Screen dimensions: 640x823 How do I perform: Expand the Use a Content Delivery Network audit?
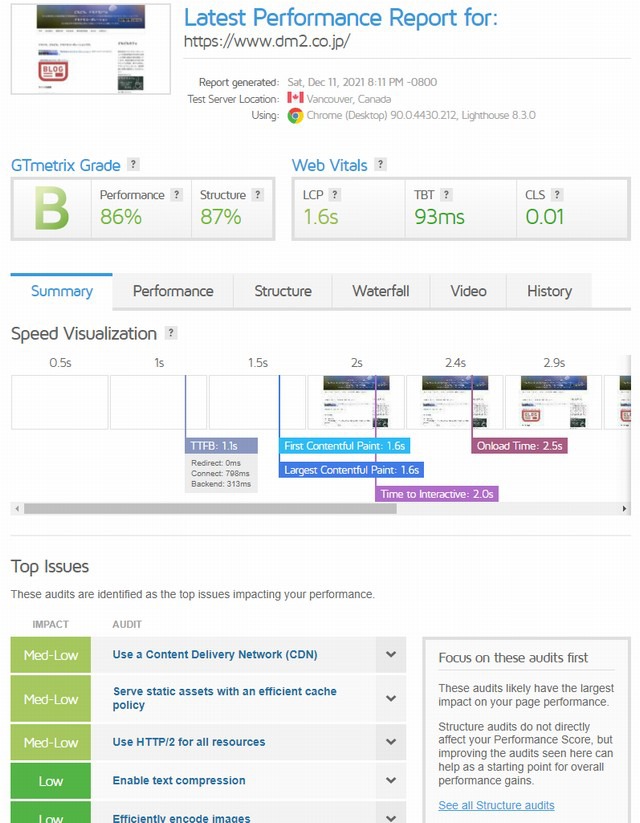tap(391, 655)
